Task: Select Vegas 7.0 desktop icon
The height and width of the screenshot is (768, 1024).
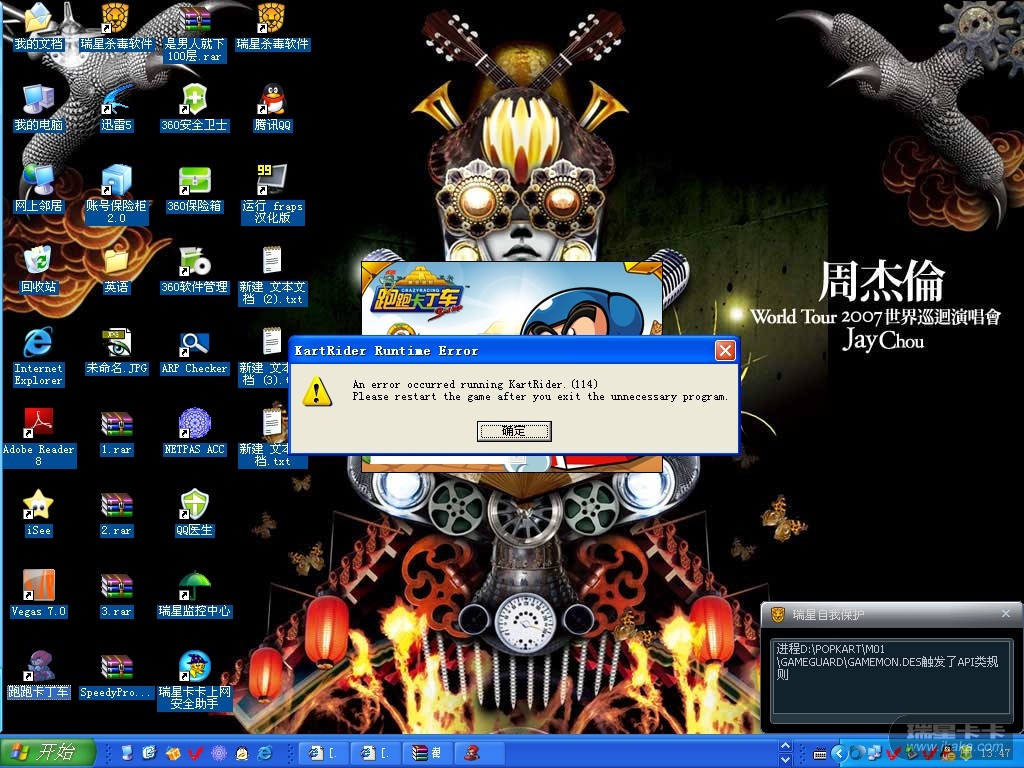Action: (x=39, y=594)
